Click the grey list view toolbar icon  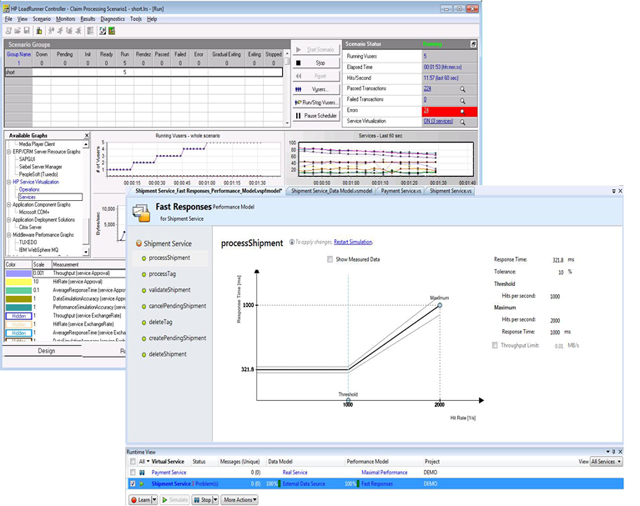click(90, 31)
